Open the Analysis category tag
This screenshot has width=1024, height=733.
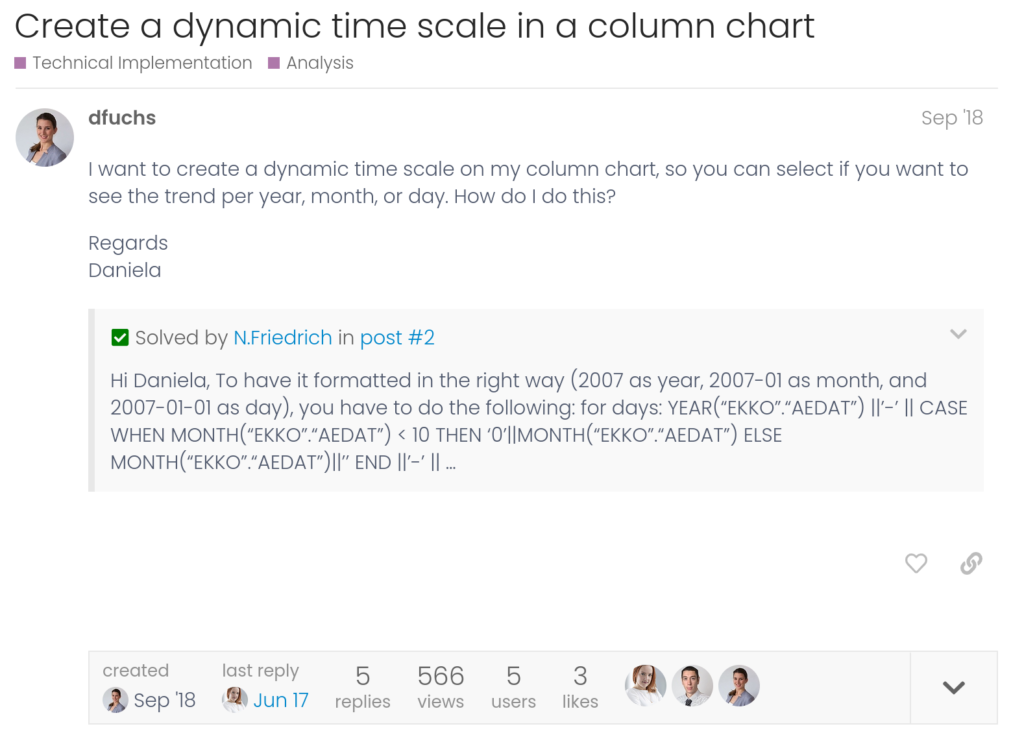pos(319,63)
